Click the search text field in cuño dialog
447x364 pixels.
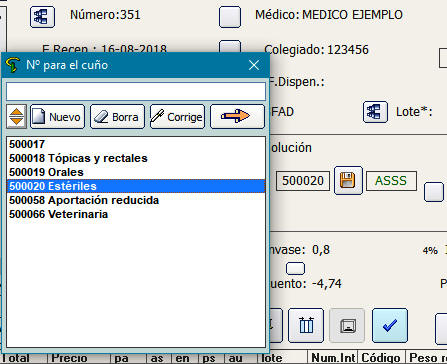(x=136, y=91)
